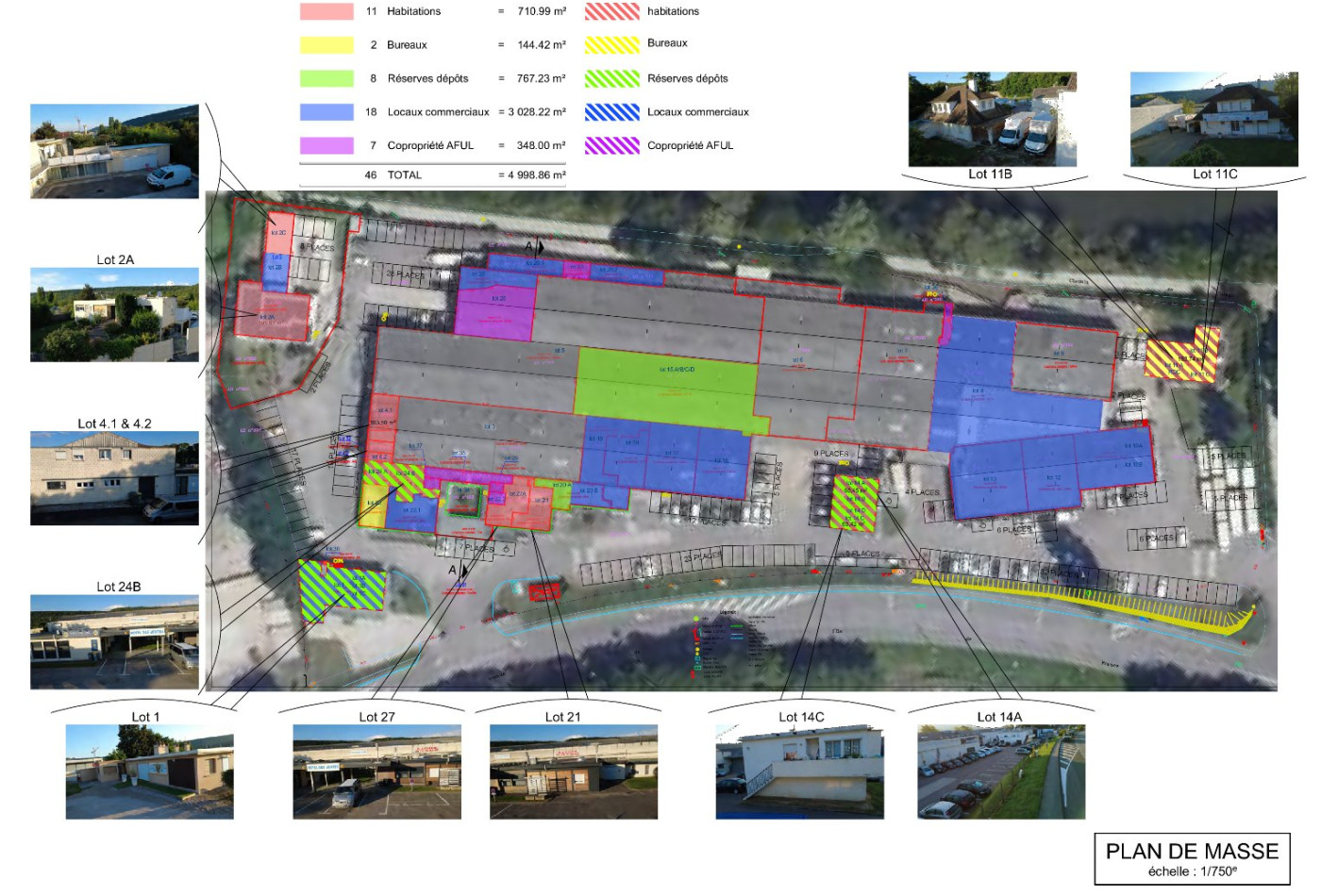Image resolution: width=1321 pixels, height=896 pixels.
Task: Open the Lot 11B photo thumbnail
Action: [x=992, y=119]
